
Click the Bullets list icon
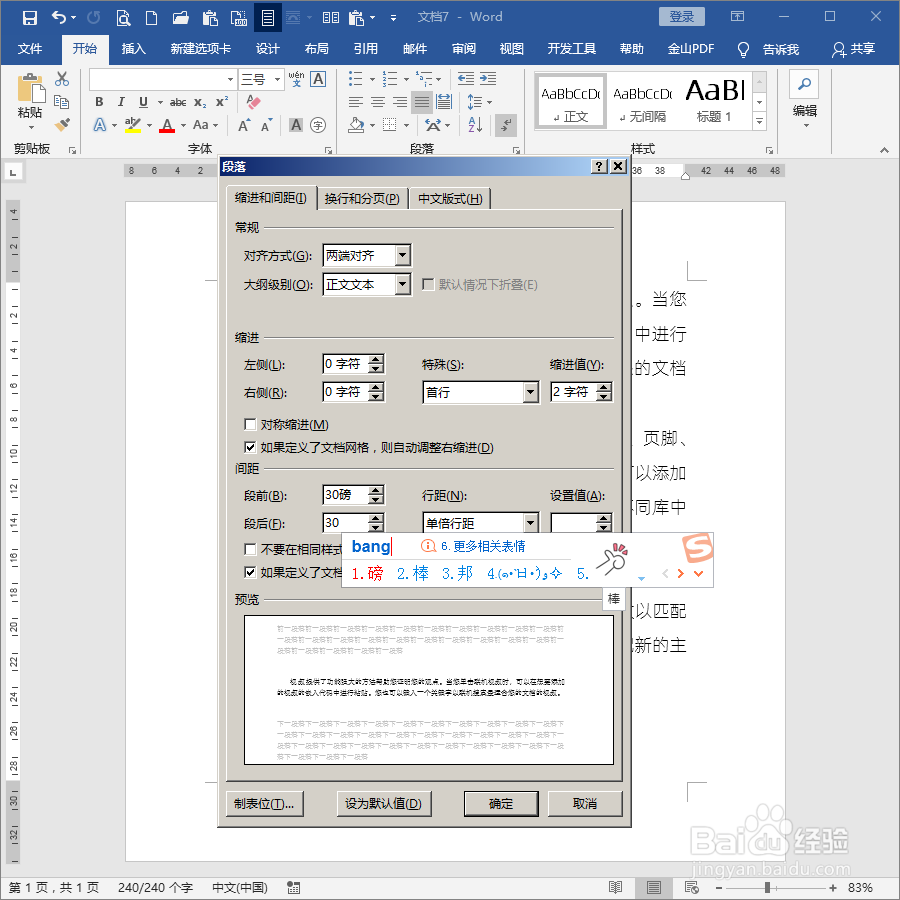[x=356, y=79]
